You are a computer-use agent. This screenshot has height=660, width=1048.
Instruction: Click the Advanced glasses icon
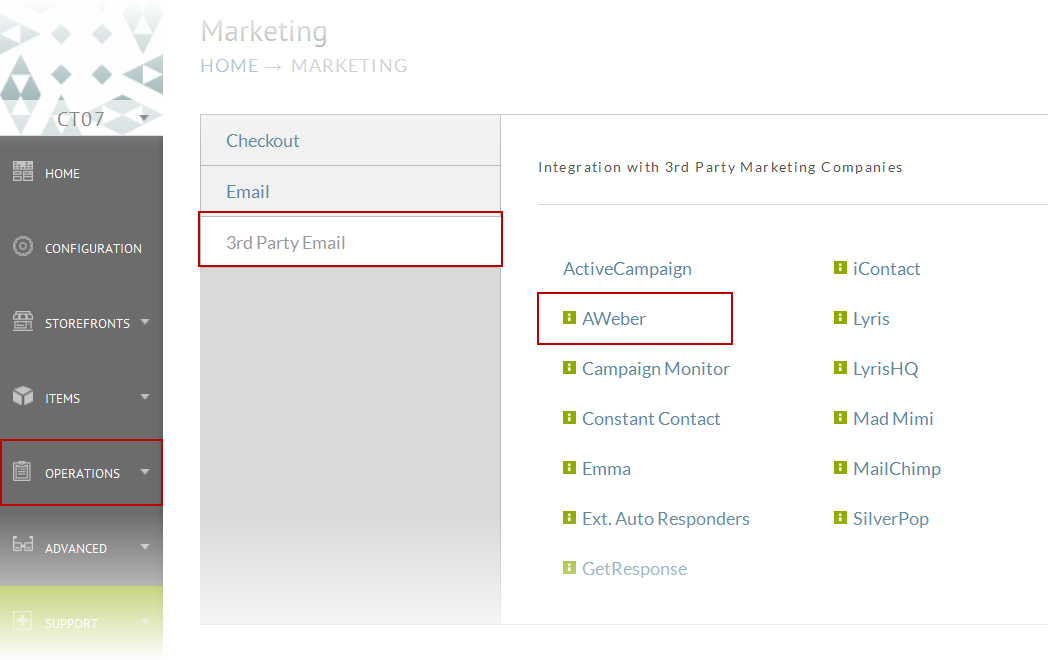coord(23,544)
